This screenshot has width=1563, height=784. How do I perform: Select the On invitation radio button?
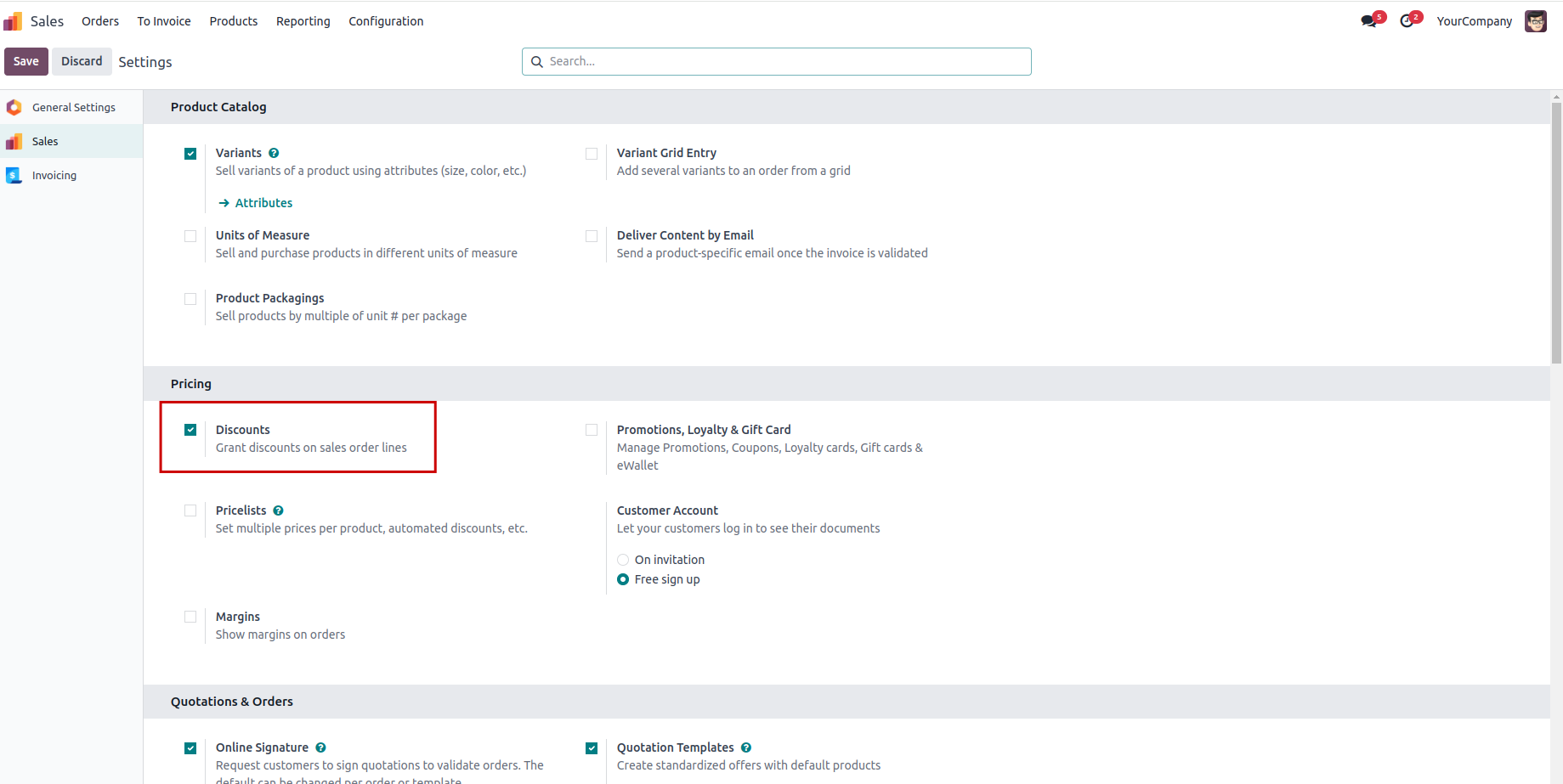[623, 560]
